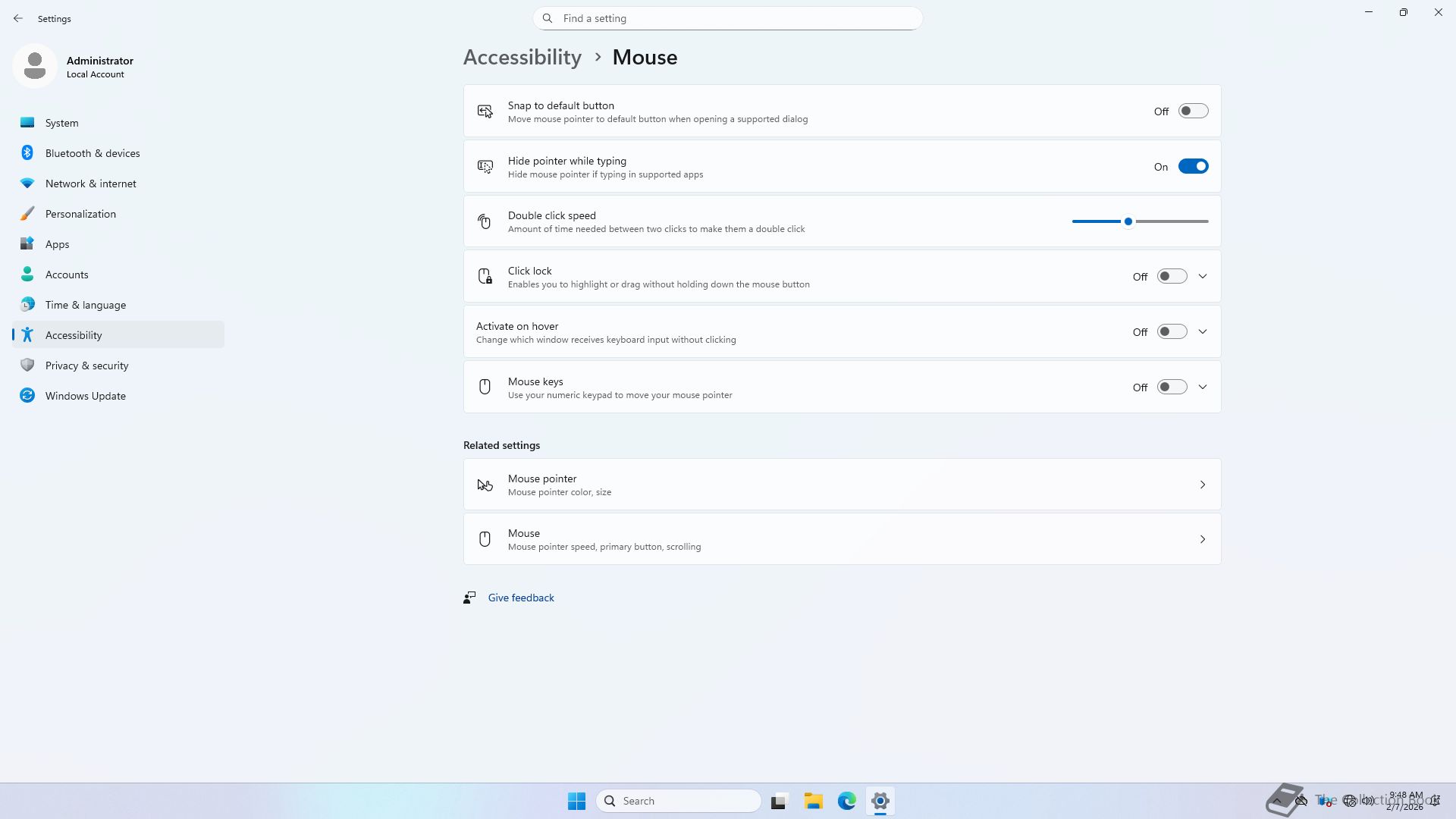Click the back arrow in Settings

point(18,18)
